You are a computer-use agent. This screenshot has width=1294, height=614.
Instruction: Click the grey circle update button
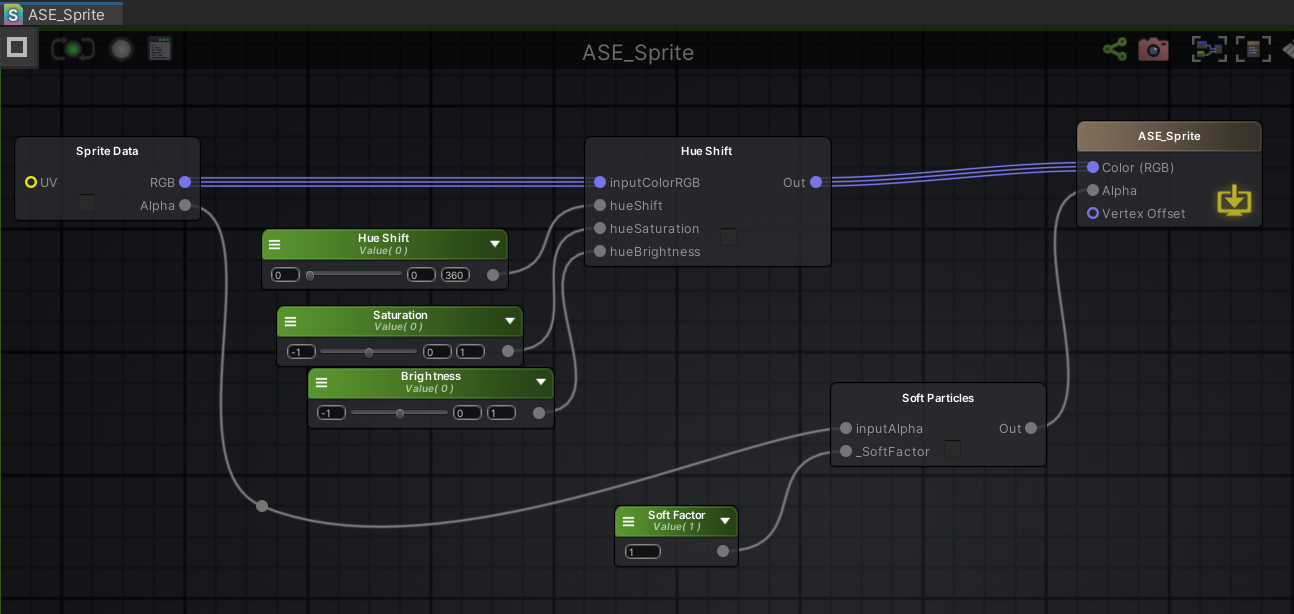[122, 49]
